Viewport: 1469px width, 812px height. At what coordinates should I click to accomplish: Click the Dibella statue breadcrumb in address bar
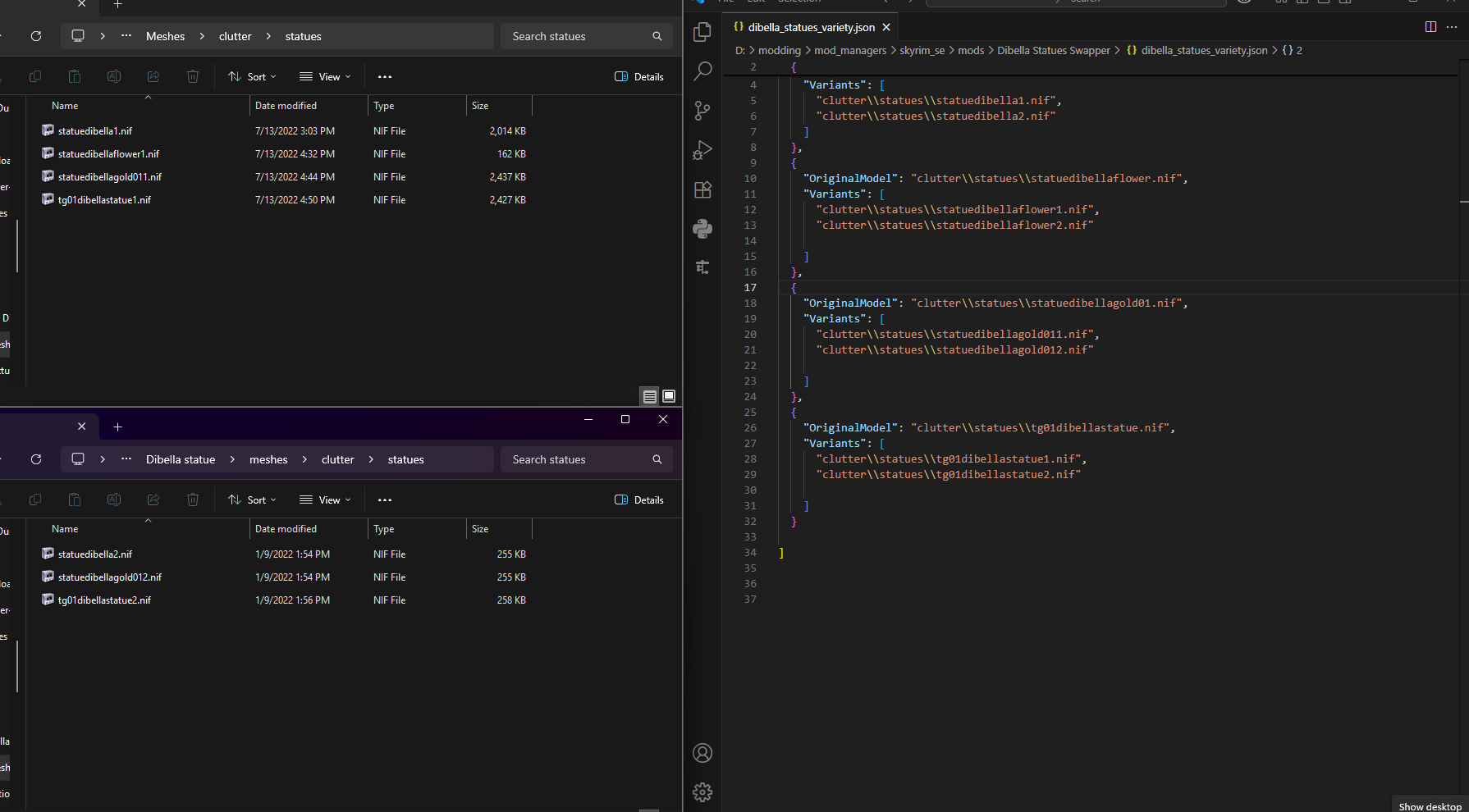(x=181, y=459)
